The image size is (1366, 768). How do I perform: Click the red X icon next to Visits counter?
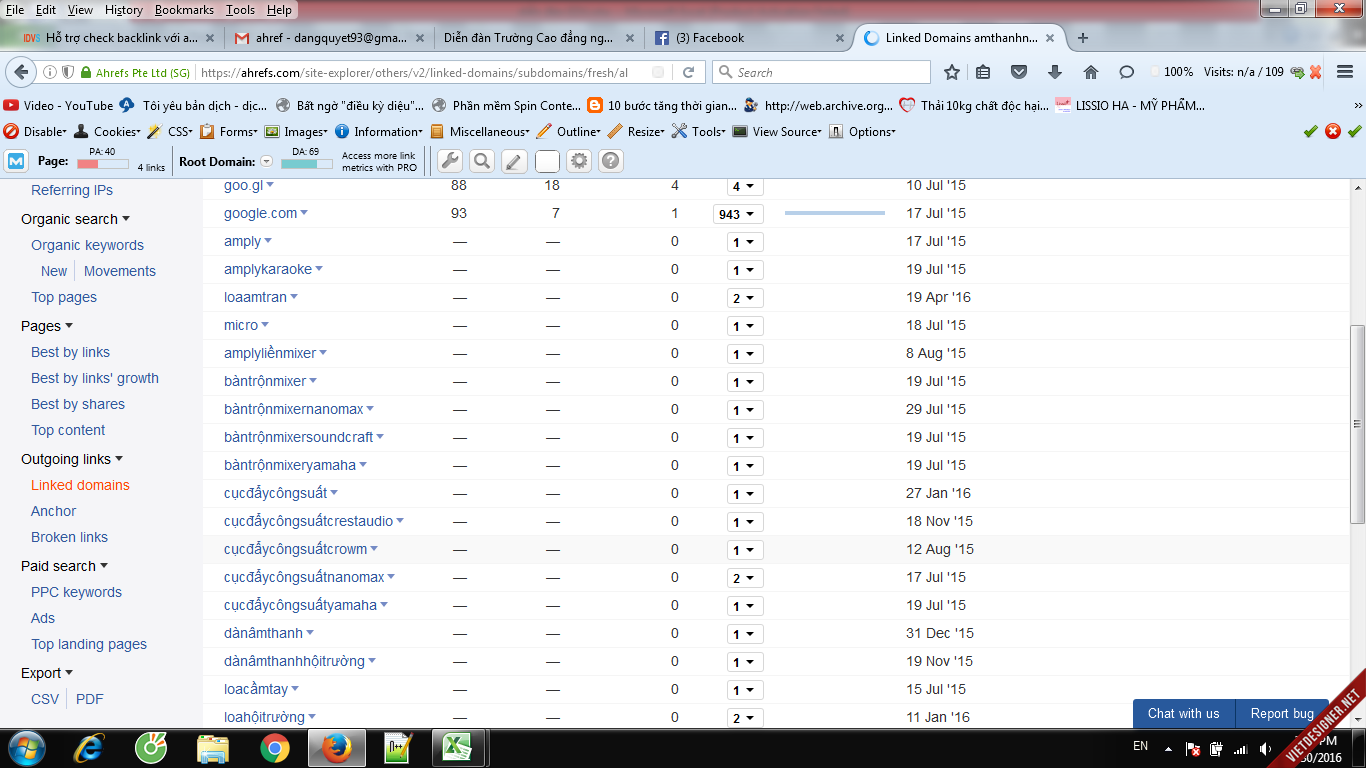[1316, 72]
